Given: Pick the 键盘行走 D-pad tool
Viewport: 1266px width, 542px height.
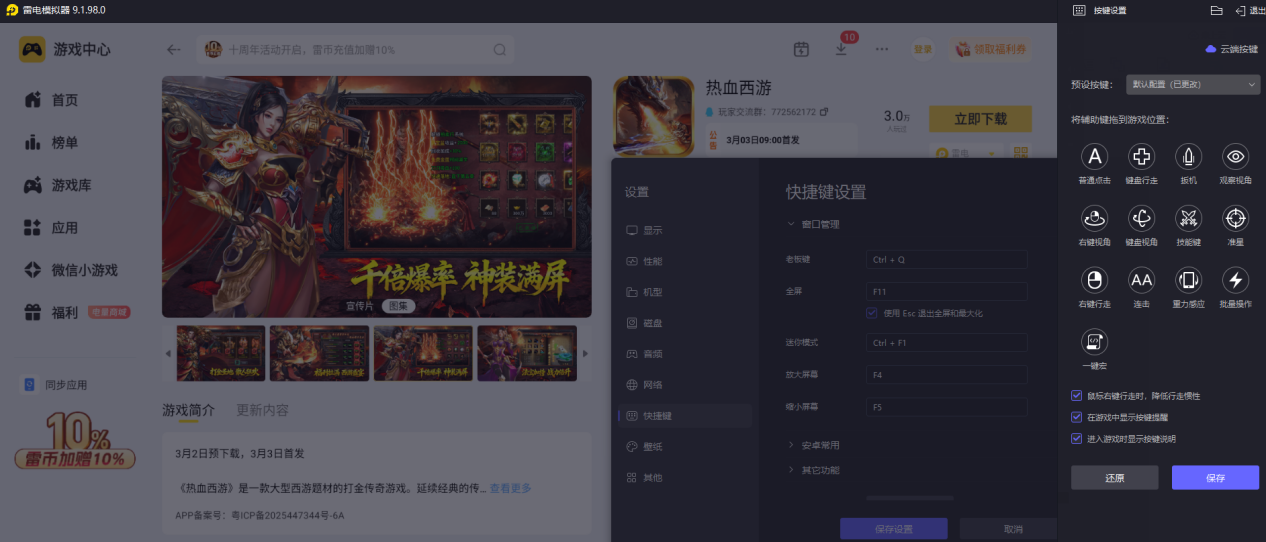Looking at the screenshot, I should pos(1142,156).
